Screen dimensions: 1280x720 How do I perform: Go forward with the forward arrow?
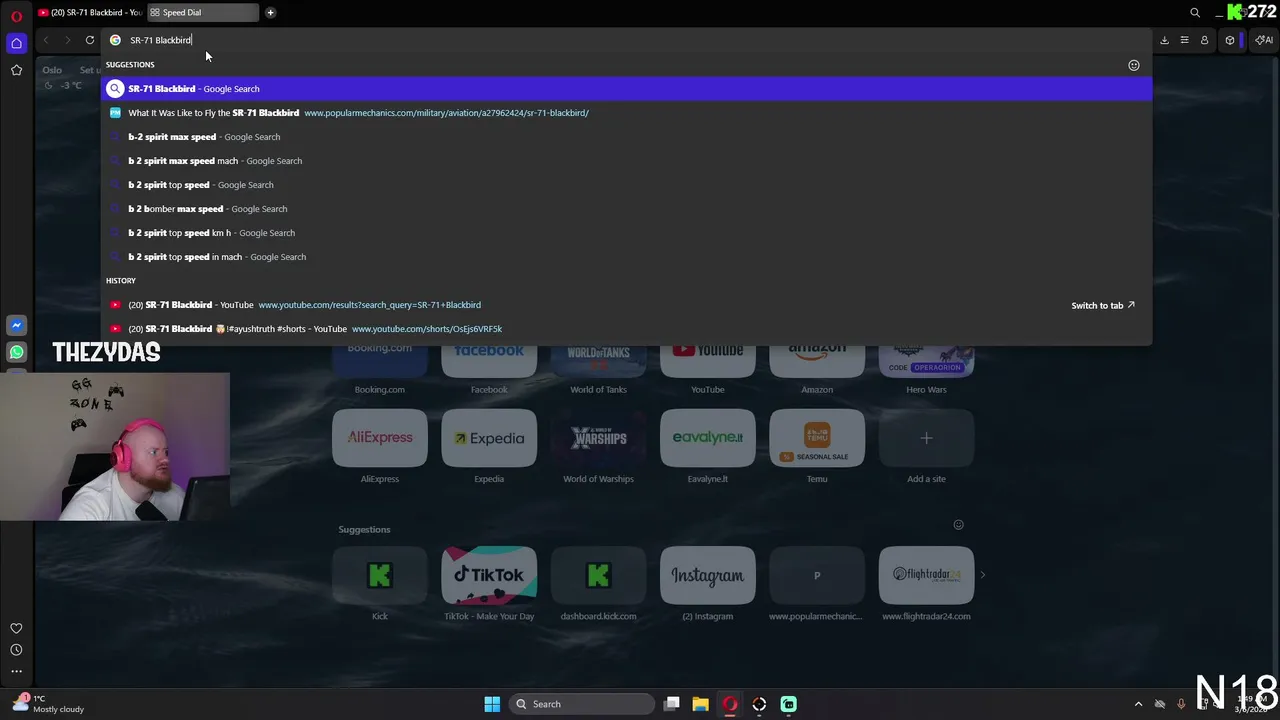click(67, 40)
